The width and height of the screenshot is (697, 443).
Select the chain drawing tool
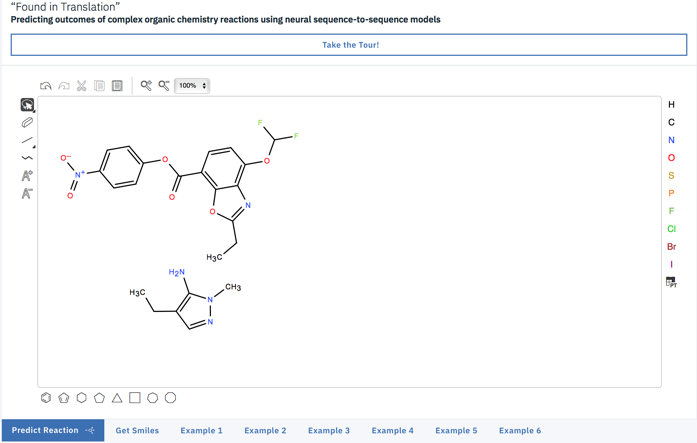point(27,158)
